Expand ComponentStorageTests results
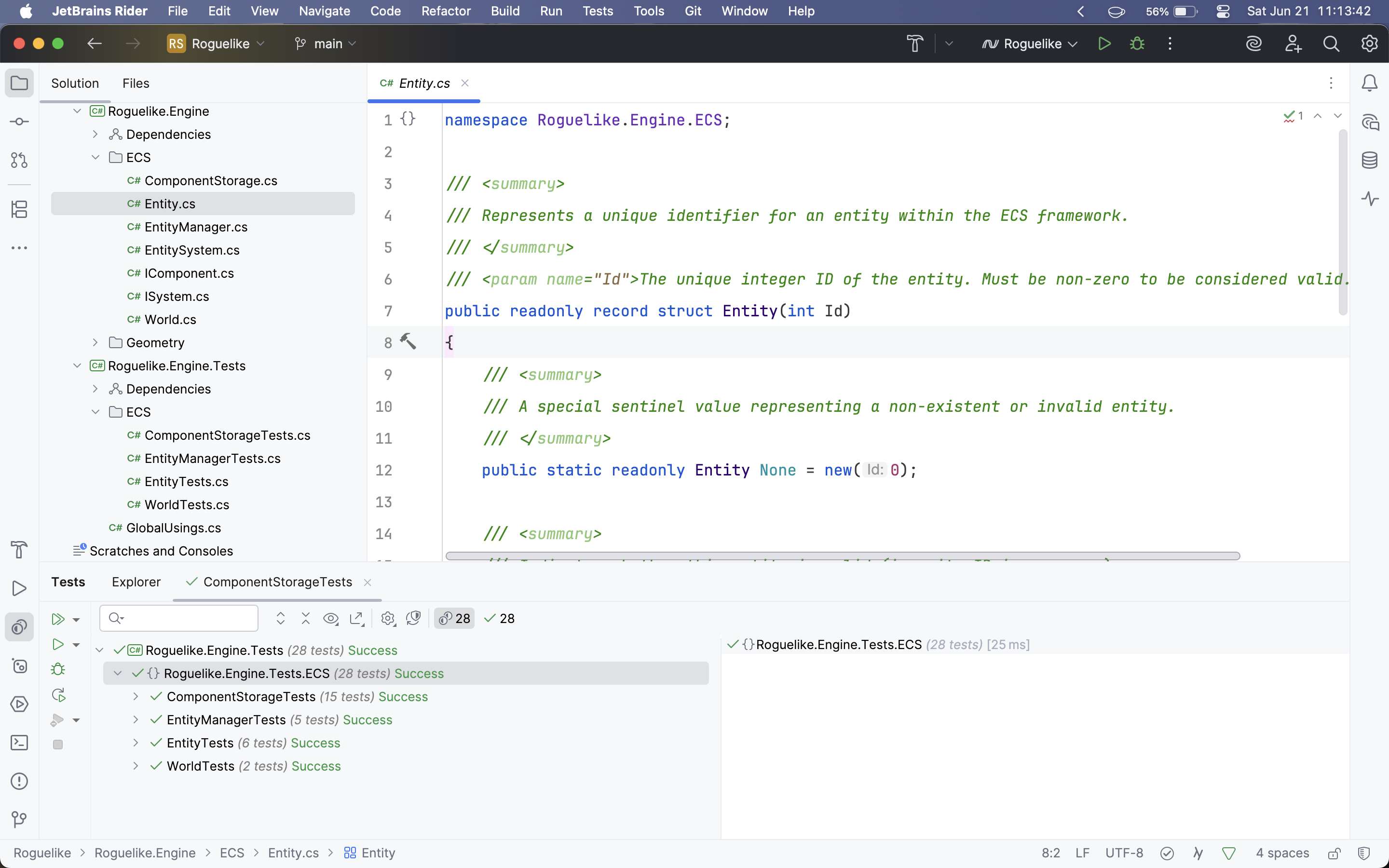The width and height of the screenshot is (1389, 868). coord(136,696)
